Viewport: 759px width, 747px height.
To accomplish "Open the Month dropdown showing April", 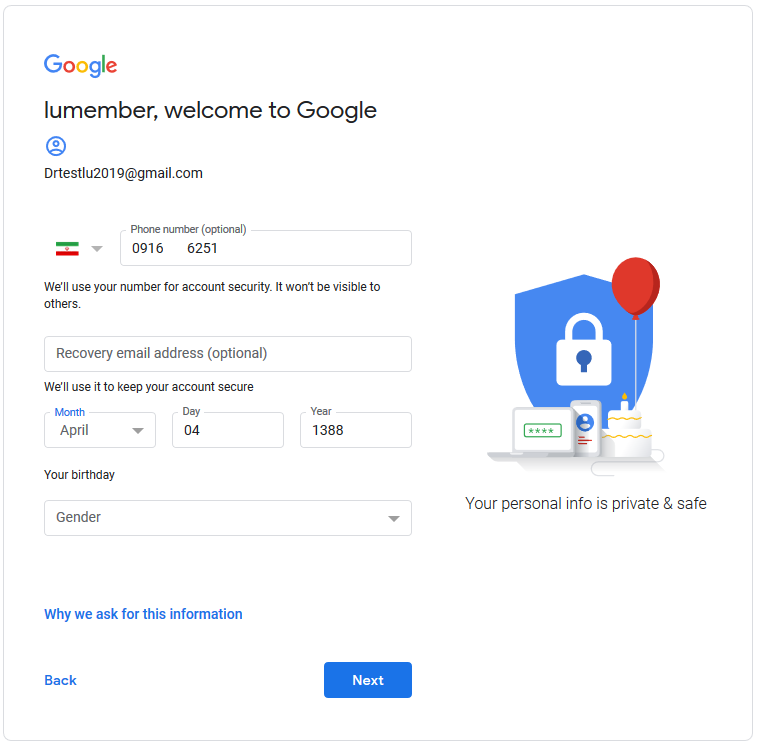I will tap(100, 430).
